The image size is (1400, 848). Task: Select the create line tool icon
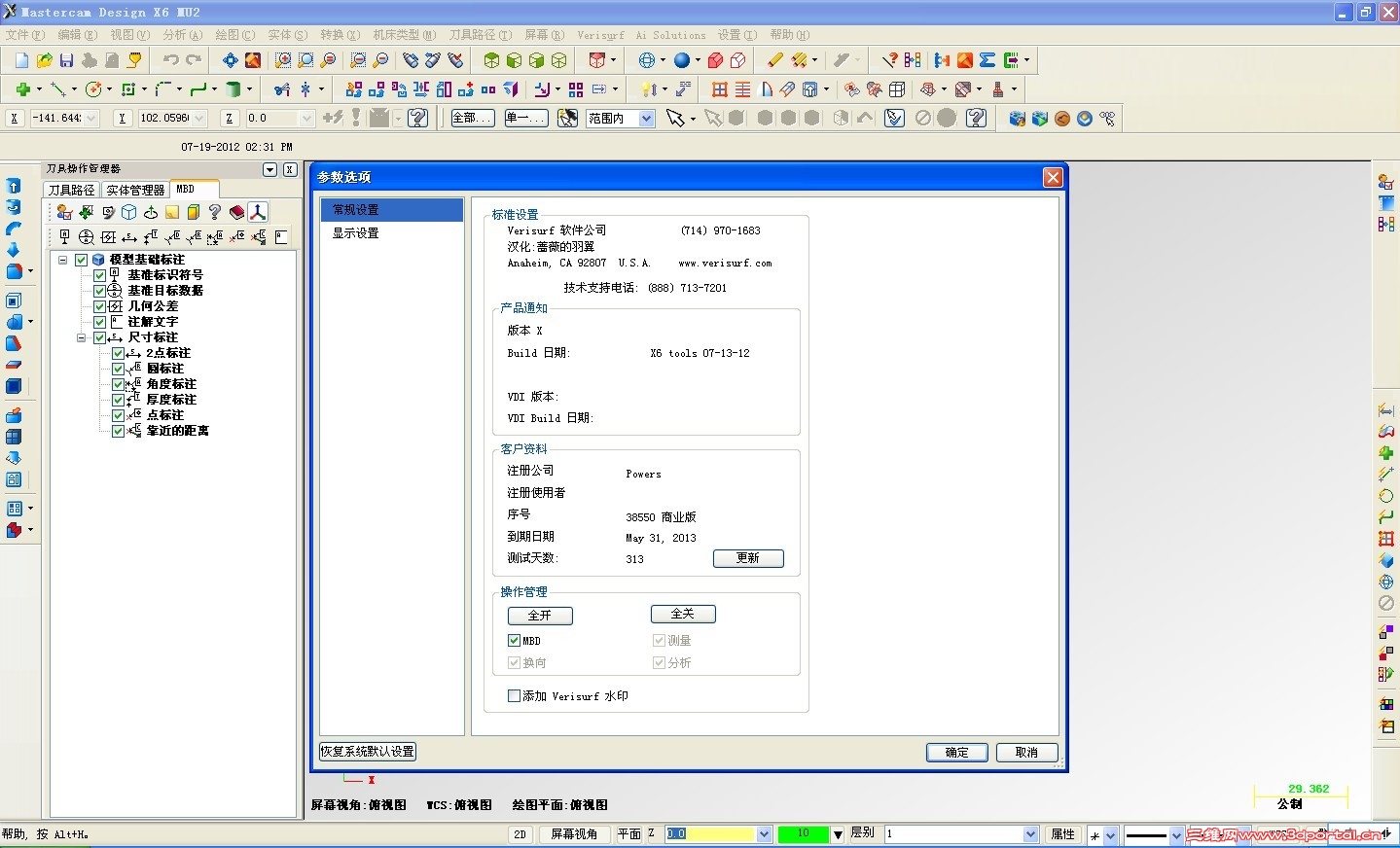(58, 89)
